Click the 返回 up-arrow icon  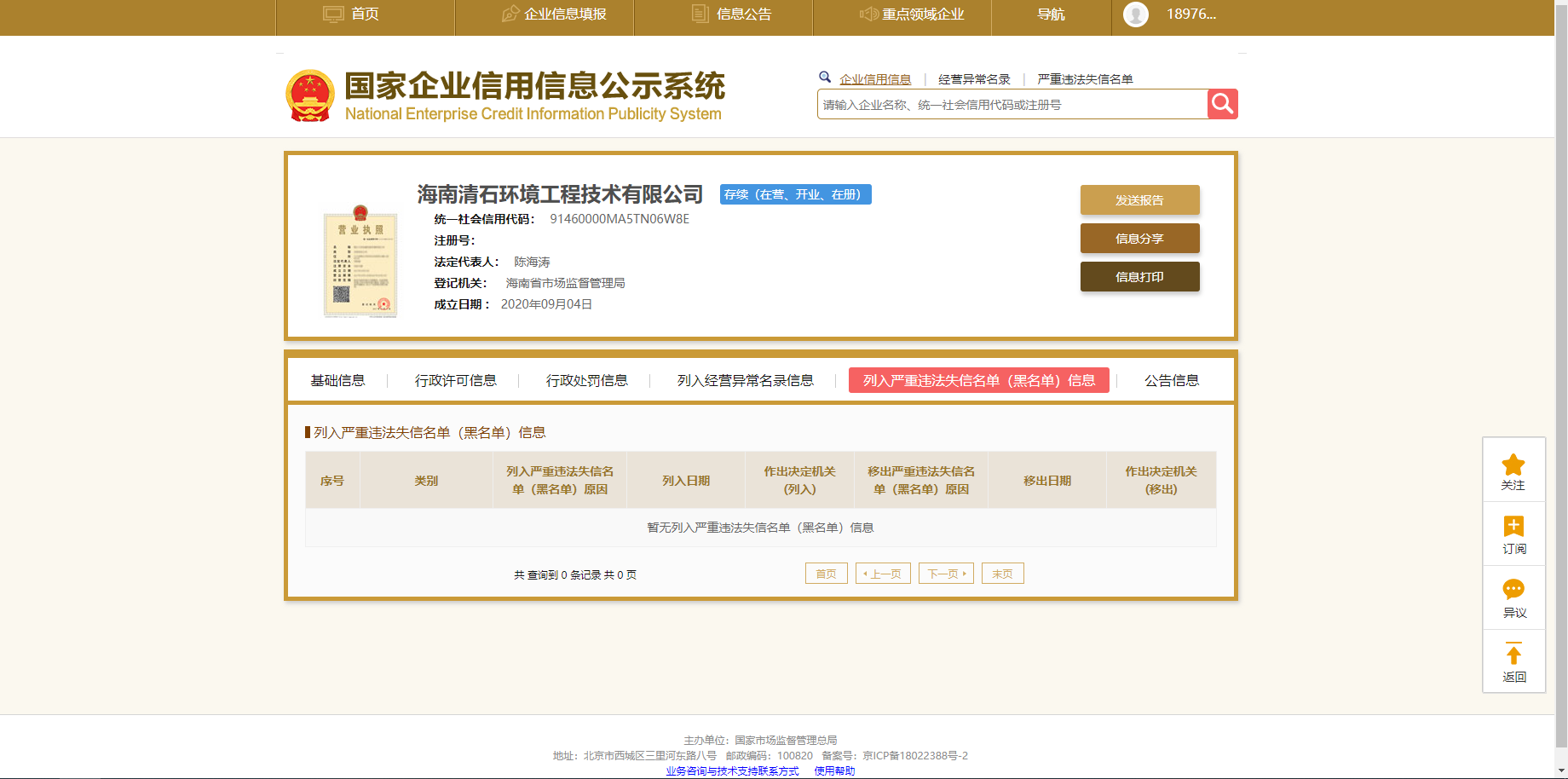(x=1513, y=654)
